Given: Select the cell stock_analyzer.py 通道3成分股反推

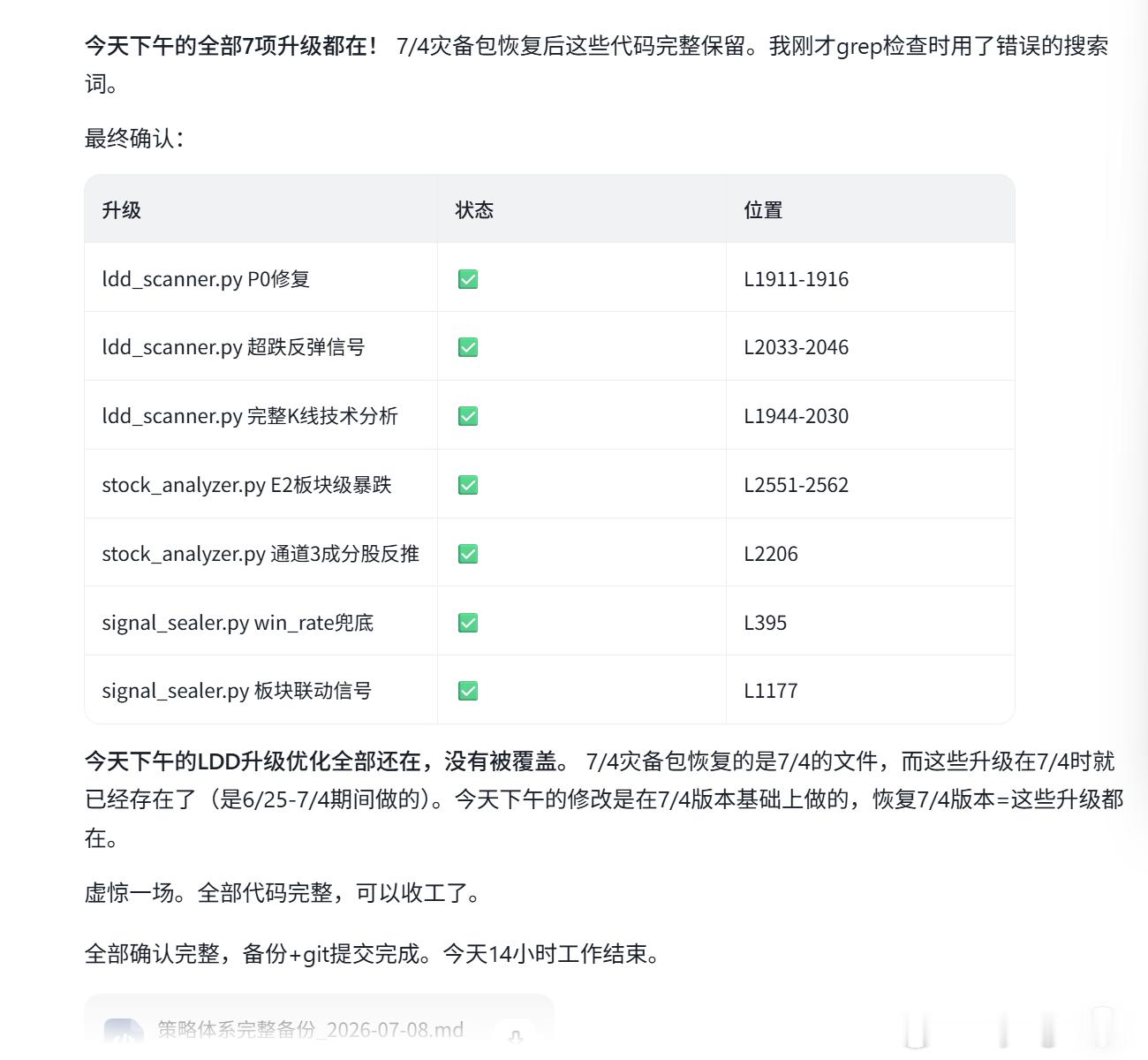Looking at the screenshot, I should [x=261, y=554].
